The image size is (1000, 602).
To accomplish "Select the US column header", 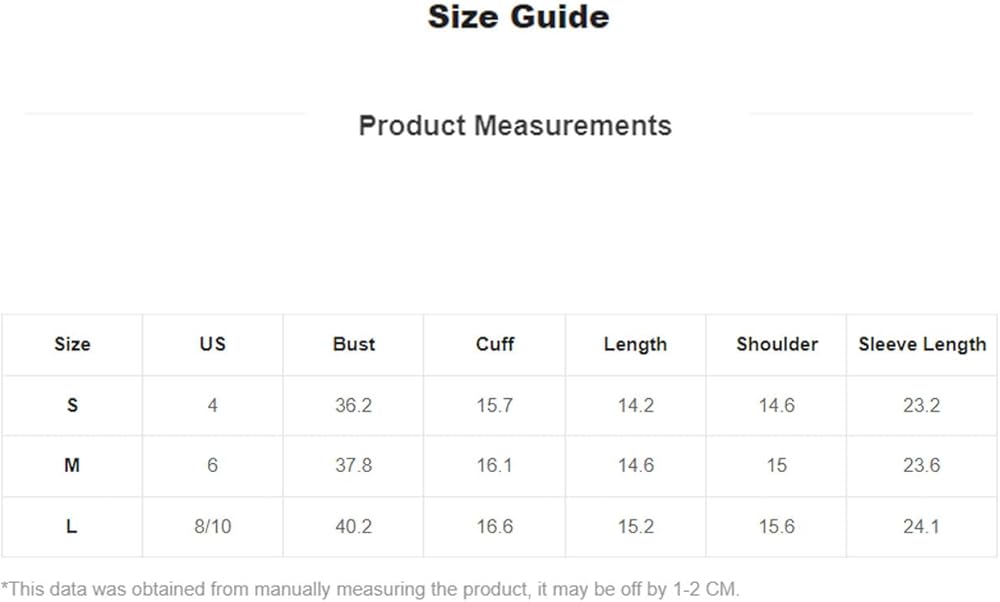I will click(213, 344).
